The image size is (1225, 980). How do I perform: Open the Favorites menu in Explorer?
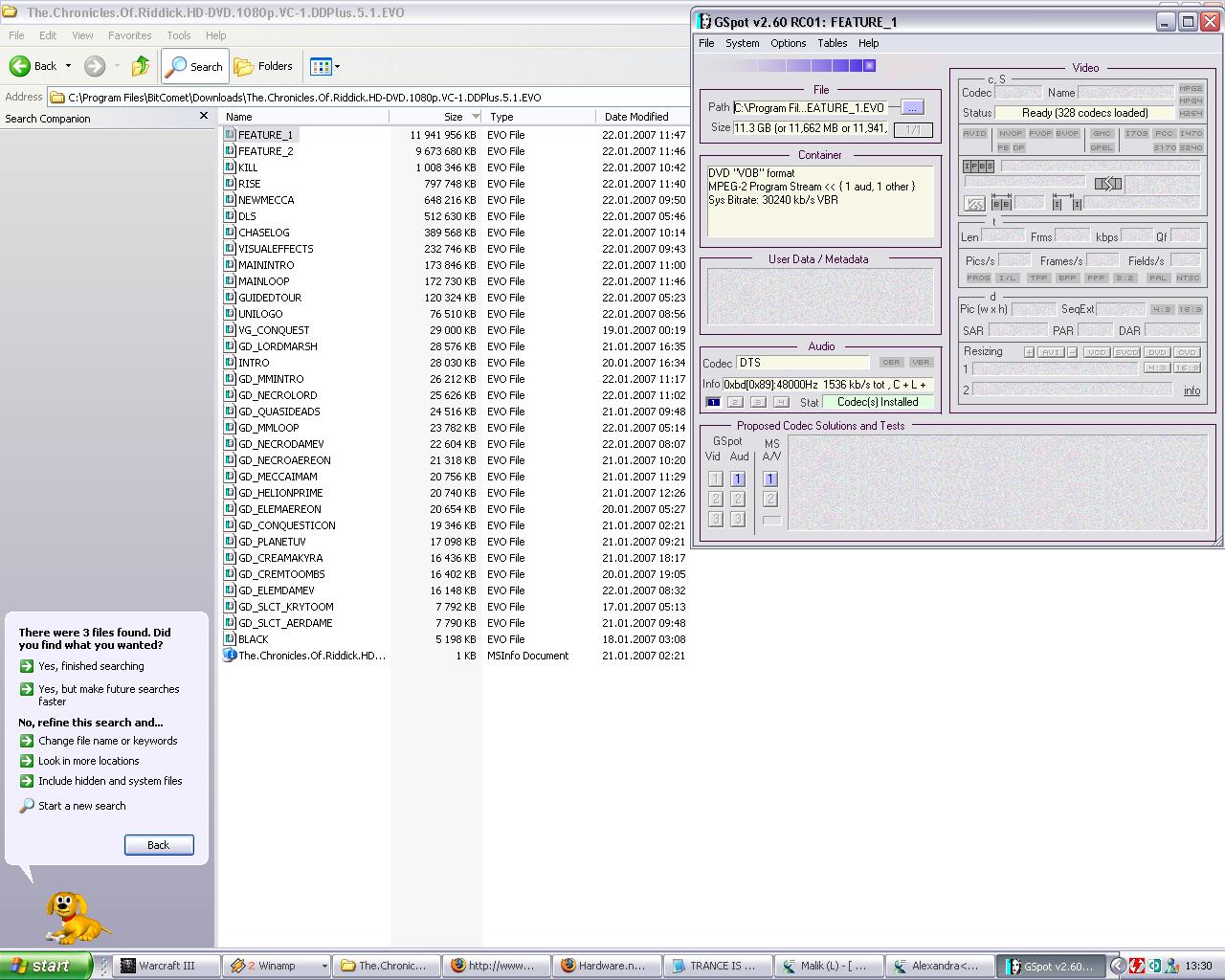(129, 35)
